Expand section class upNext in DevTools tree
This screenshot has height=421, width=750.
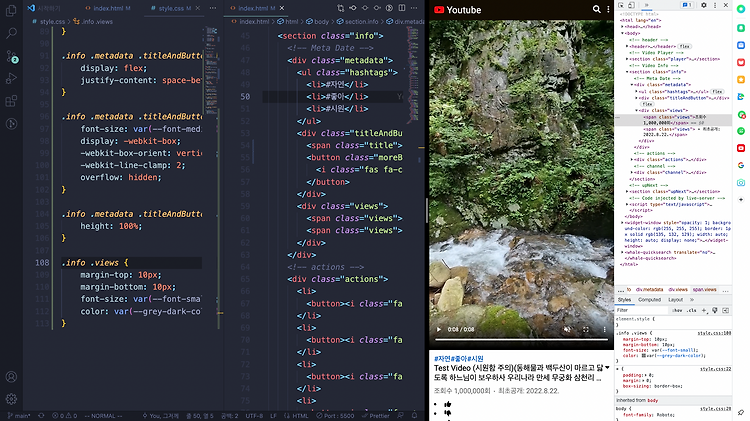tap(627, 191)
